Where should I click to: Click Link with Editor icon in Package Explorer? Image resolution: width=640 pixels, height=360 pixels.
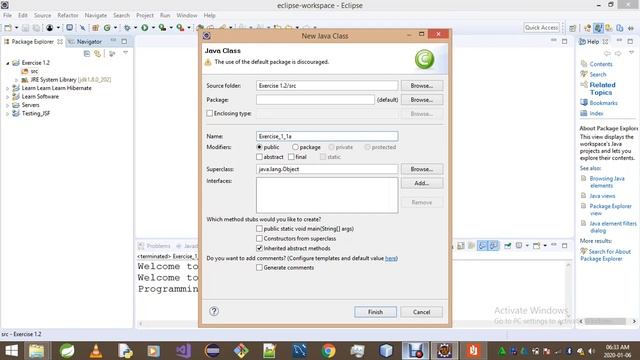(x=98, y=53)
